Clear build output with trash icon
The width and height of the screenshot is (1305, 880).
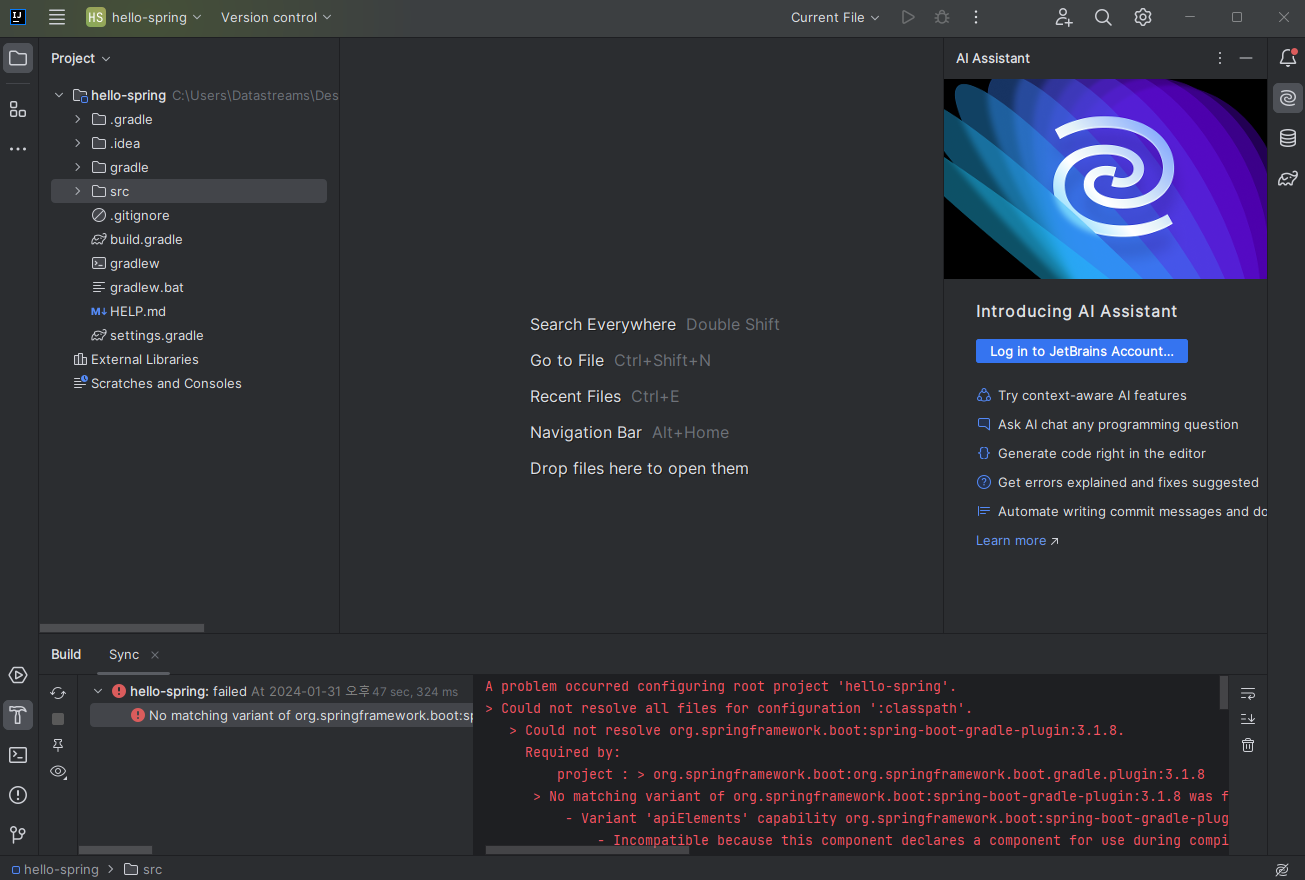[x=1248, y=745]
